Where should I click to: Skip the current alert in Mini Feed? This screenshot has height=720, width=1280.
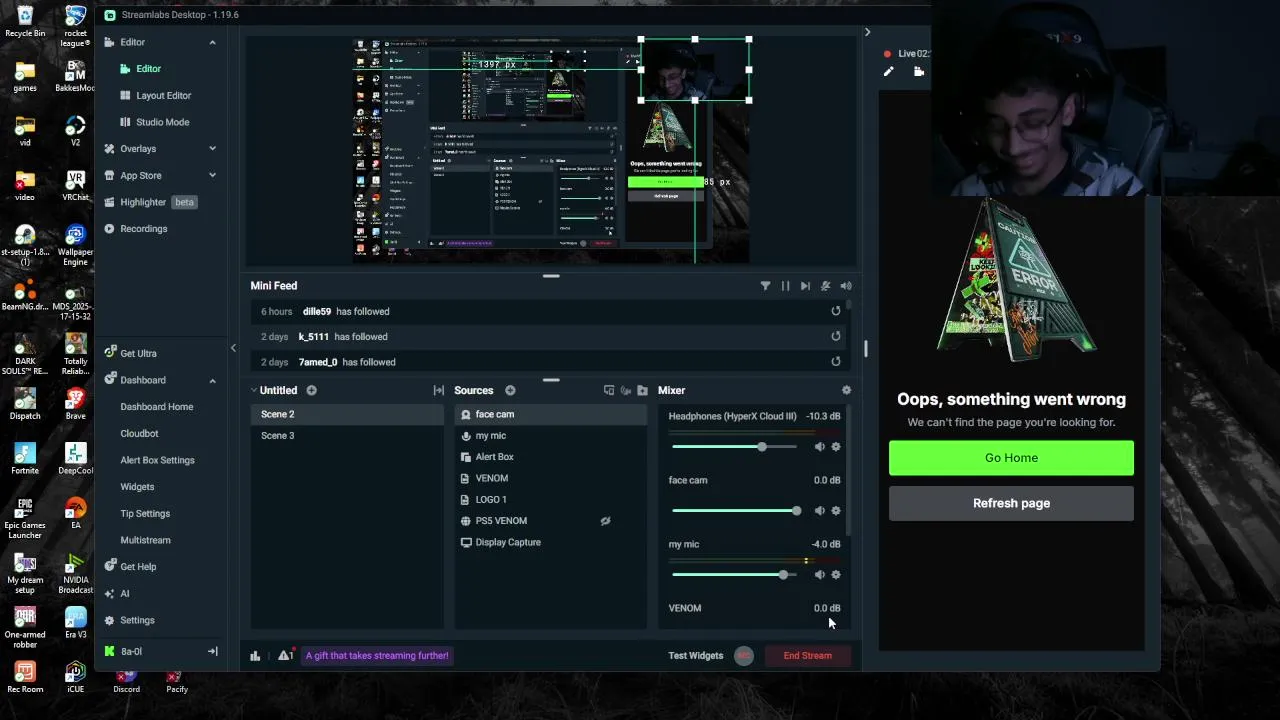pos(805,286)
